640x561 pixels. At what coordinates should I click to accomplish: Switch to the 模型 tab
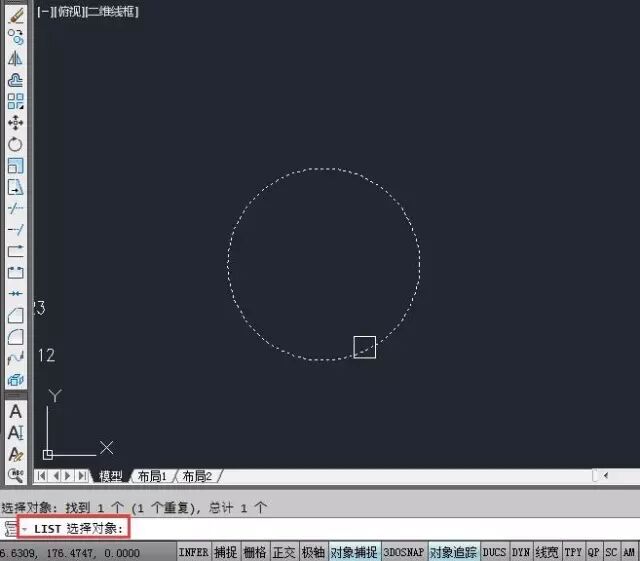pyautogui.click(x=111, y=476)
